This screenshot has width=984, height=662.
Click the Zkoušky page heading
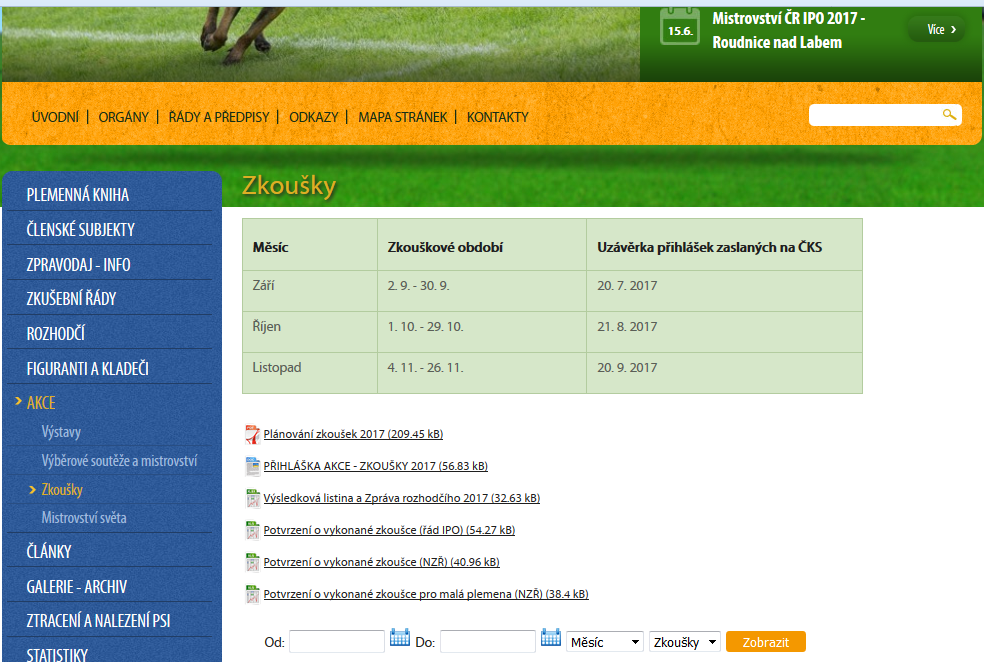289,186
